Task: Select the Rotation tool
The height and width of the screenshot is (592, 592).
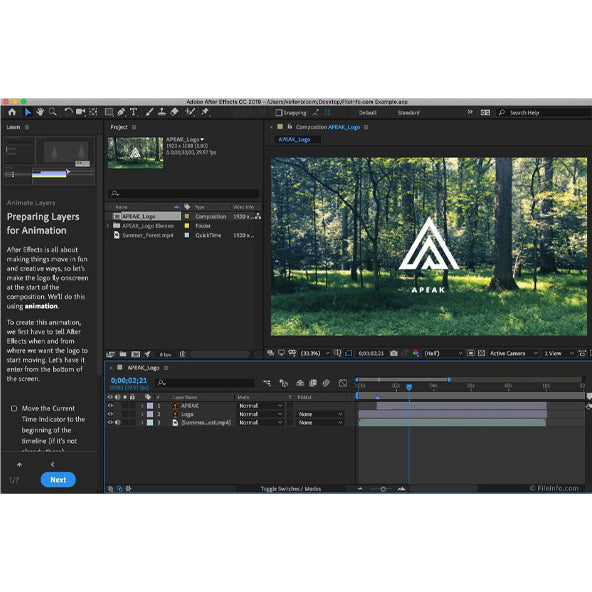Action: tap(68, 112)
